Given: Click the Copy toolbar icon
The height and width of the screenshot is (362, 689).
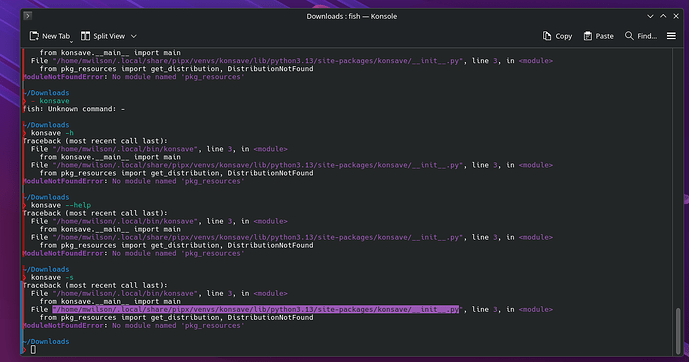Looking at the screenshot, I should [x=547, y=36].
